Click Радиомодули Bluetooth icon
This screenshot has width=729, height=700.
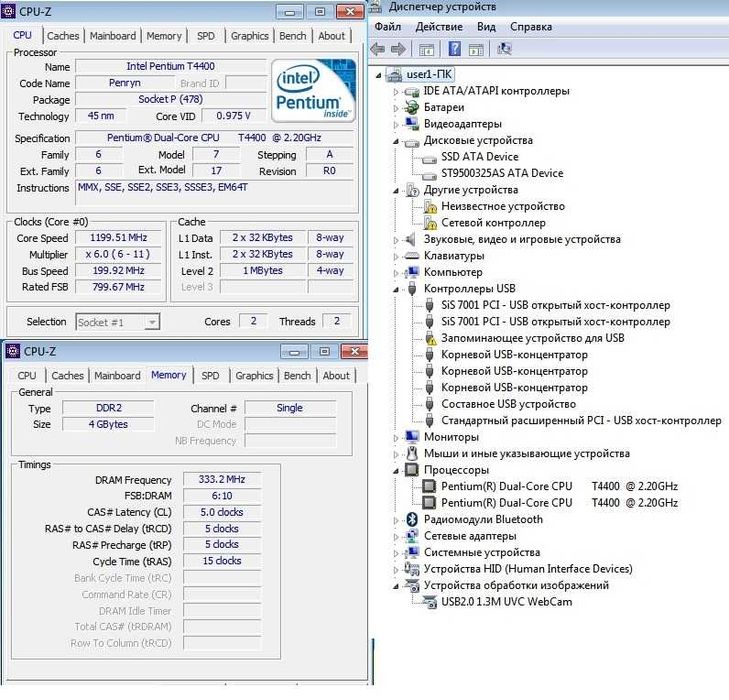(411, 519)
